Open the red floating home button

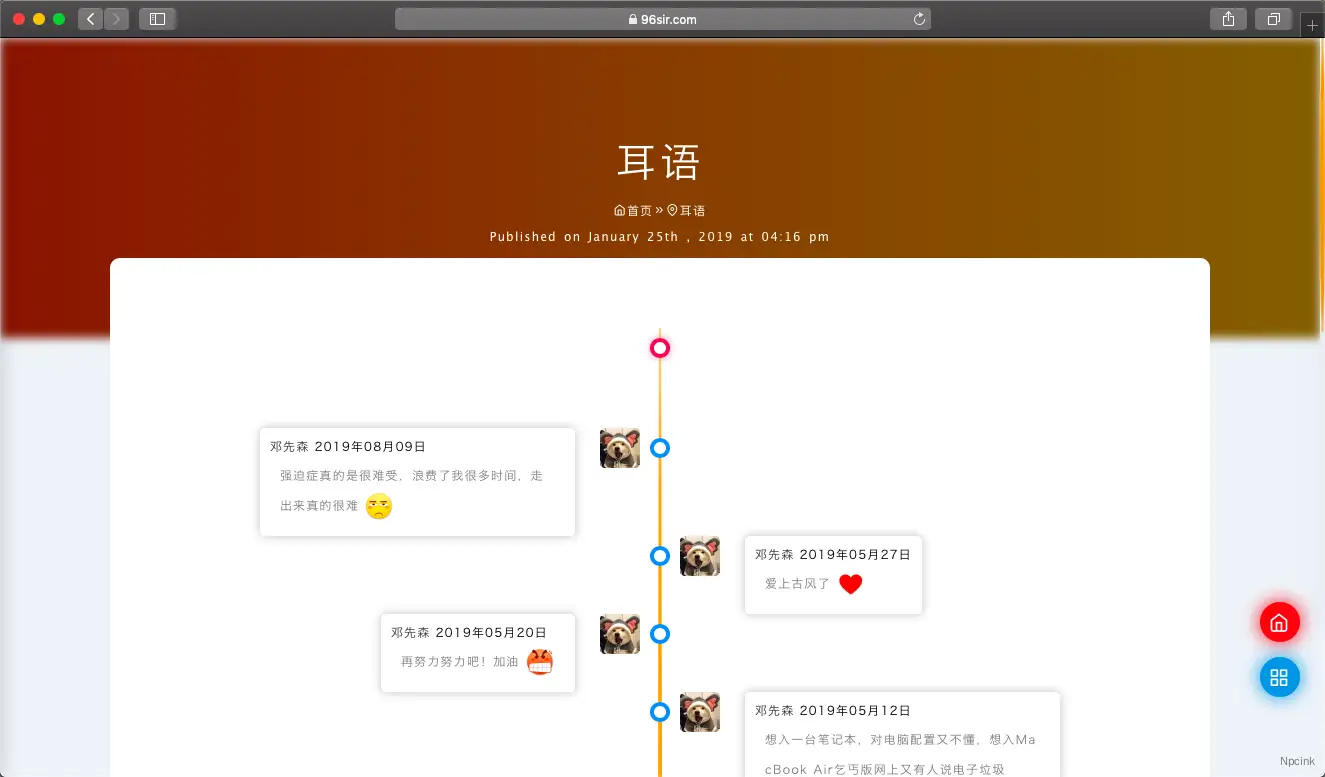coord(1279,621)
